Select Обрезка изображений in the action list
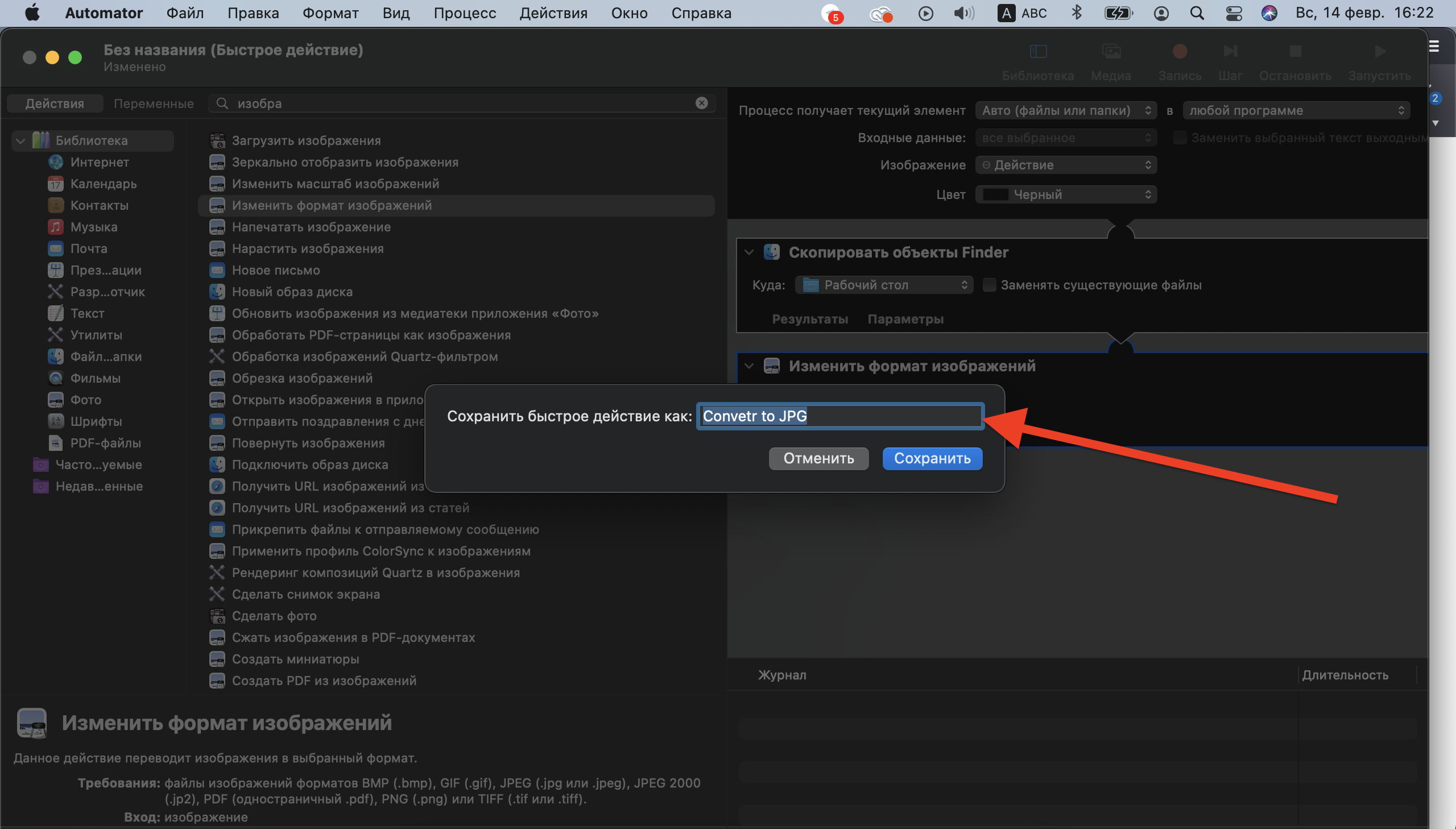The width and height of the screenshot is (1456, 829). 456,379
